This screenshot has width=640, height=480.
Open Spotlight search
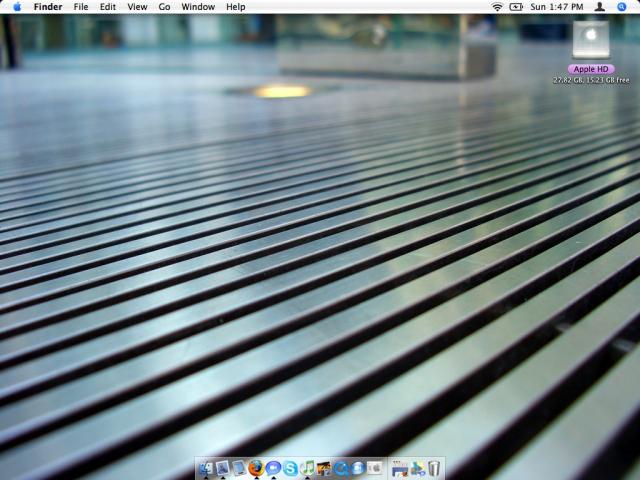coord(621,7)
